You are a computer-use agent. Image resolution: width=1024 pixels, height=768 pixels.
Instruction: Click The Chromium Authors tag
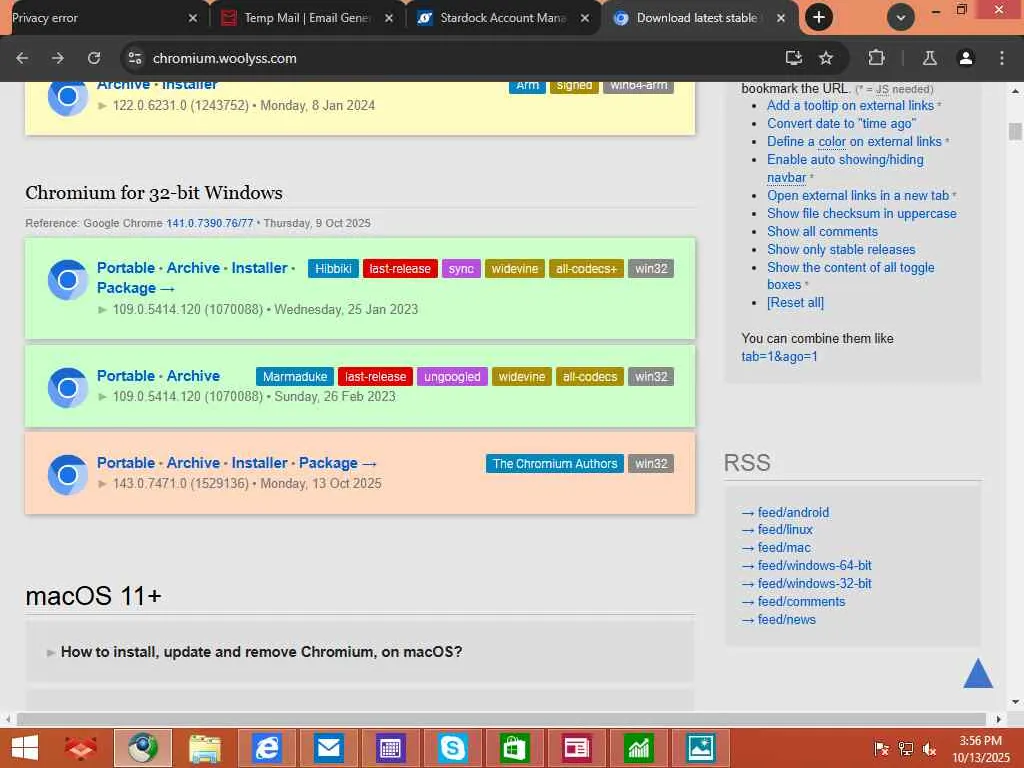pos(554,464)
